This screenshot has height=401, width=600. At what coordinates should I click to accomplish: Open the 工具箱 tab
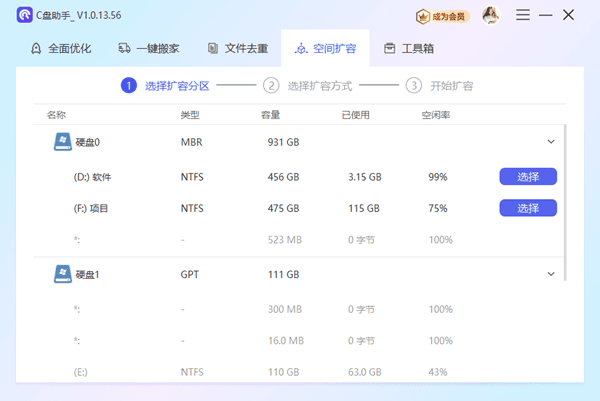tap(408, 48)
